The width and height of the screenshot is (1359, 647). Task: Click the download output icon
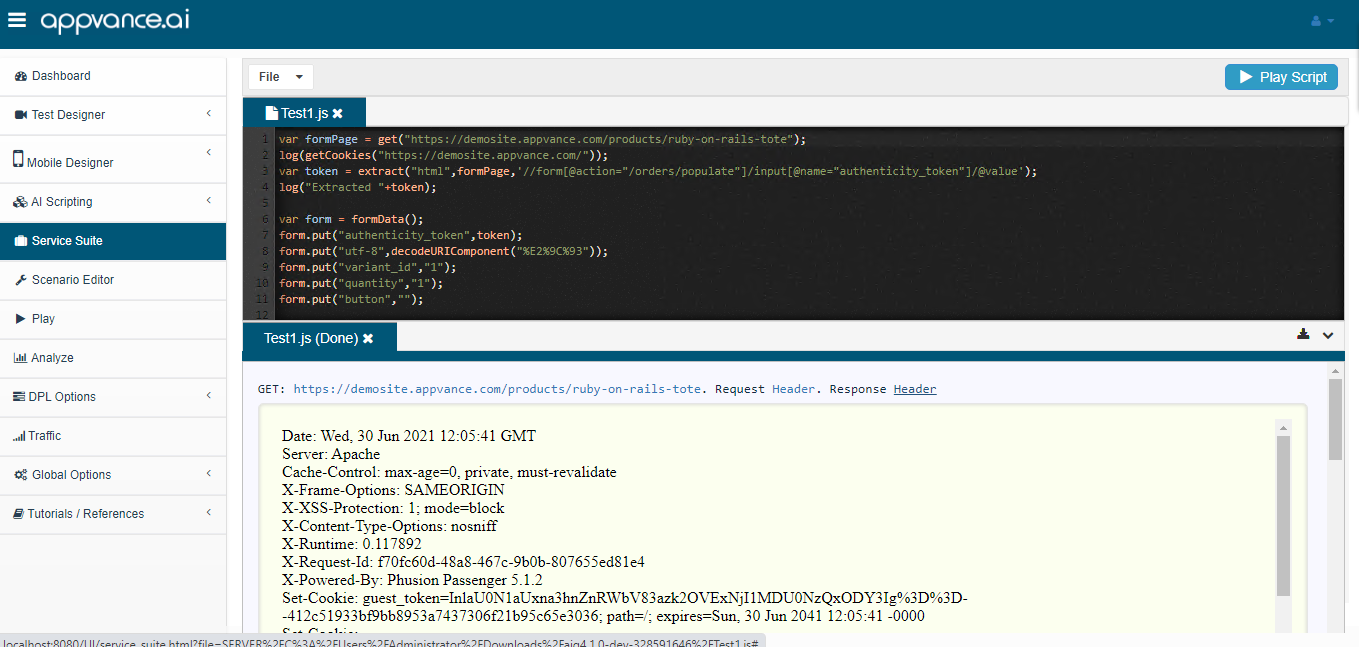pyautogui.click(x=1303, y=335)
